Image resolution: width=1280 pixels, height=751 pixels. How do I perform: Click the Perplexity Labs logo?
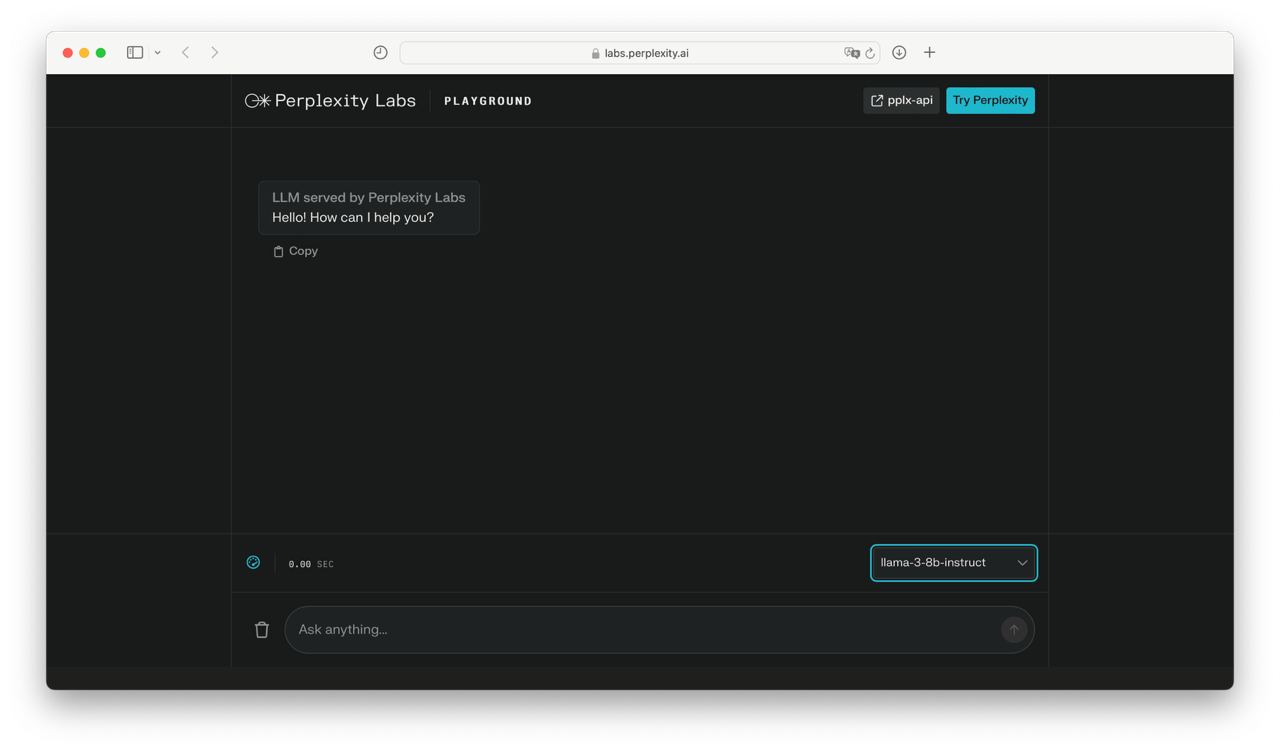(330, 100)
